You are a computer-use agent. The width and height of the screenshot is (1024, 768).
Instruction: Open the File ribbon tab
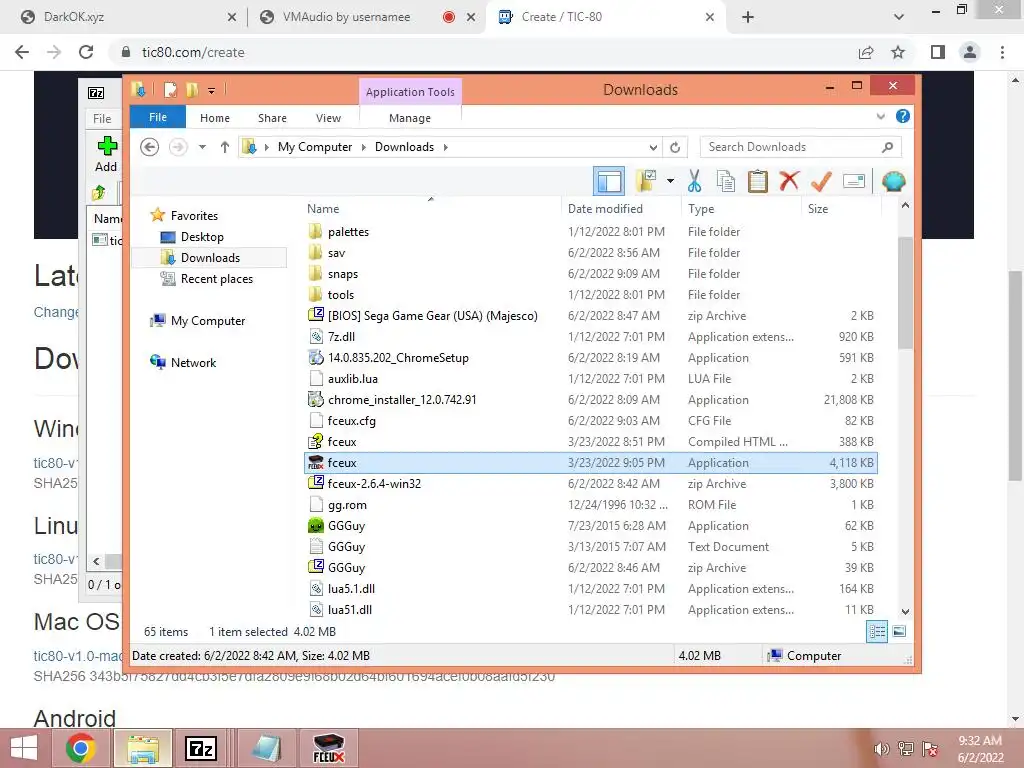coord(158,117)
